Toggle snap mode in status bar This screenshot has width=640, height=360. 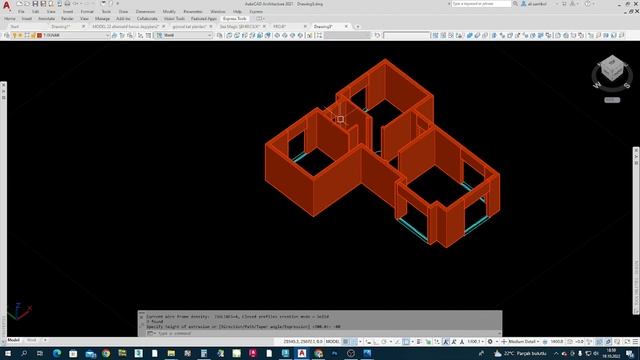tap(354, 342)
